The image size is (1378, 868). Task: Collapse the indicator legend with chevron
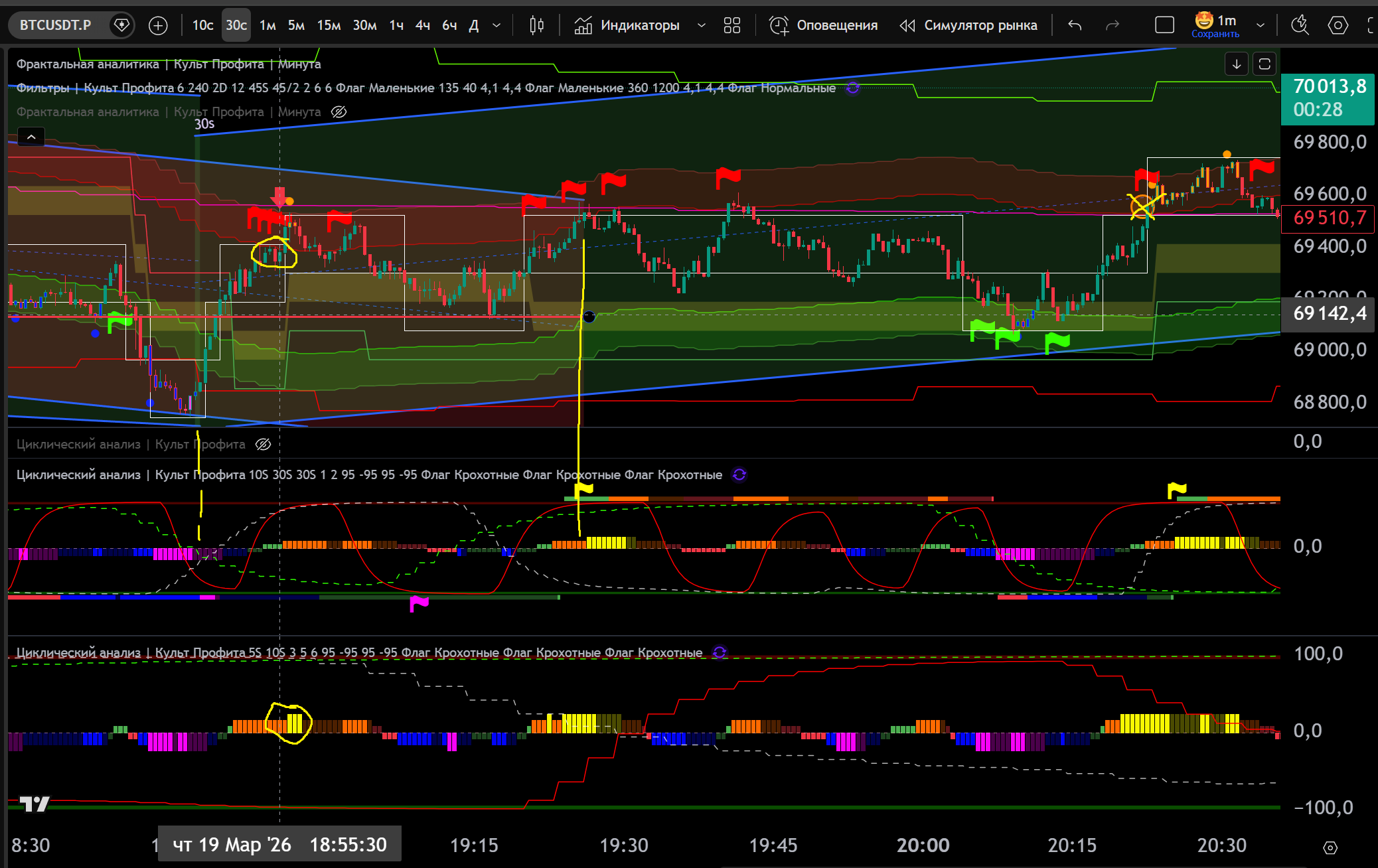tap(31, 137)
